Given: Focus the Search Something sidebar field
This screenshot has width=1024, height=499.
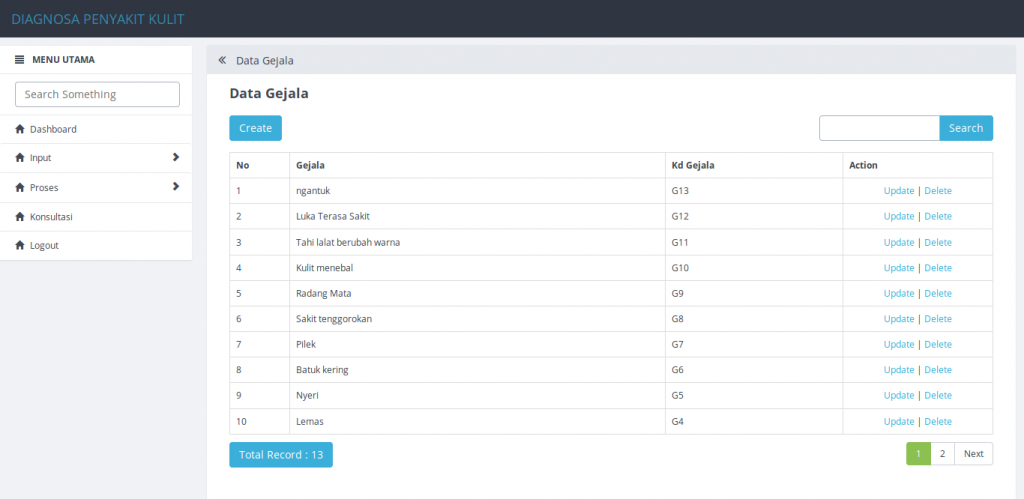Looking at the screenshot, I should [97, 94].
